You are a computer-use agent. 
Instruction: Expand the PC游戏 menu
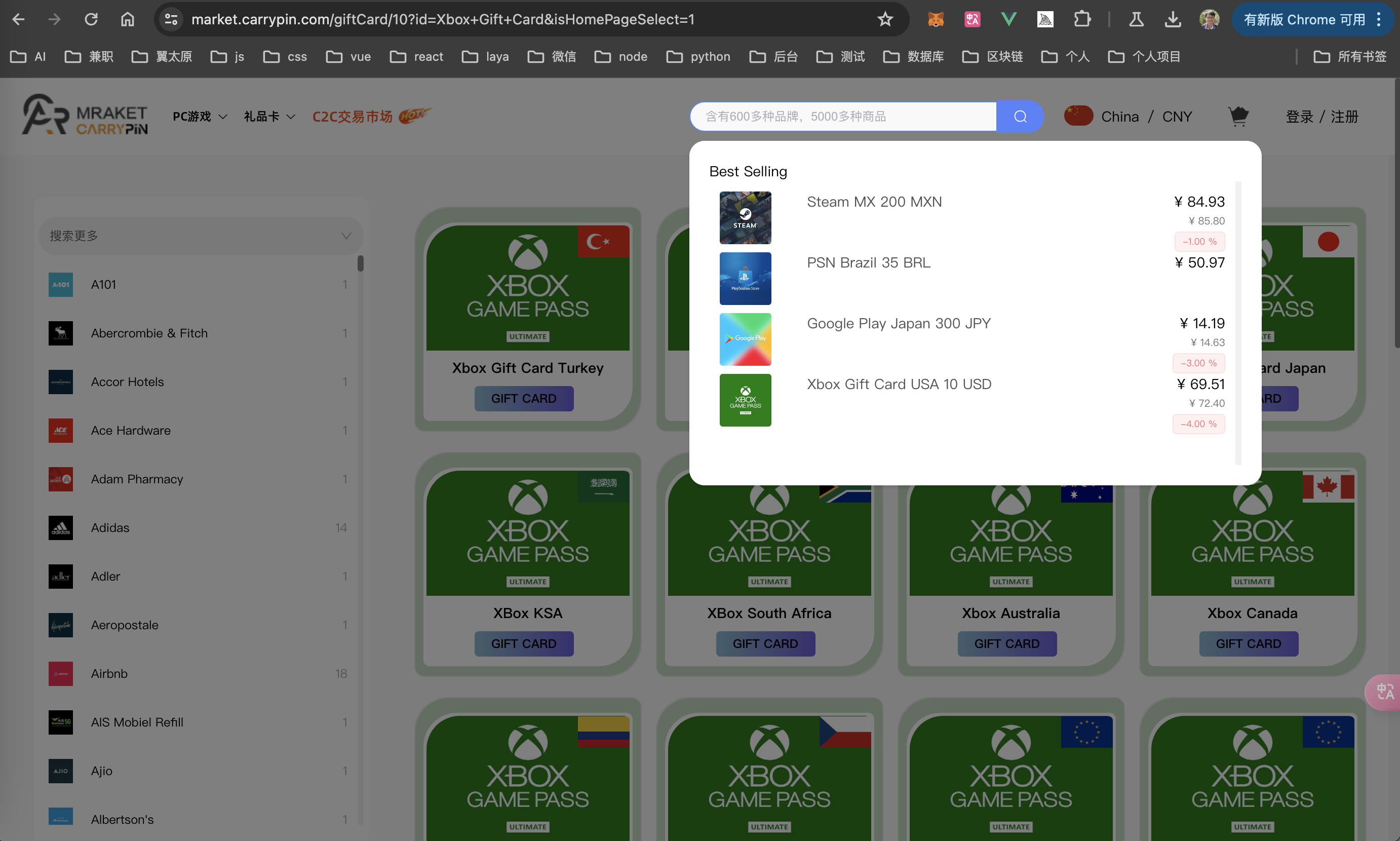pos(200,116)
